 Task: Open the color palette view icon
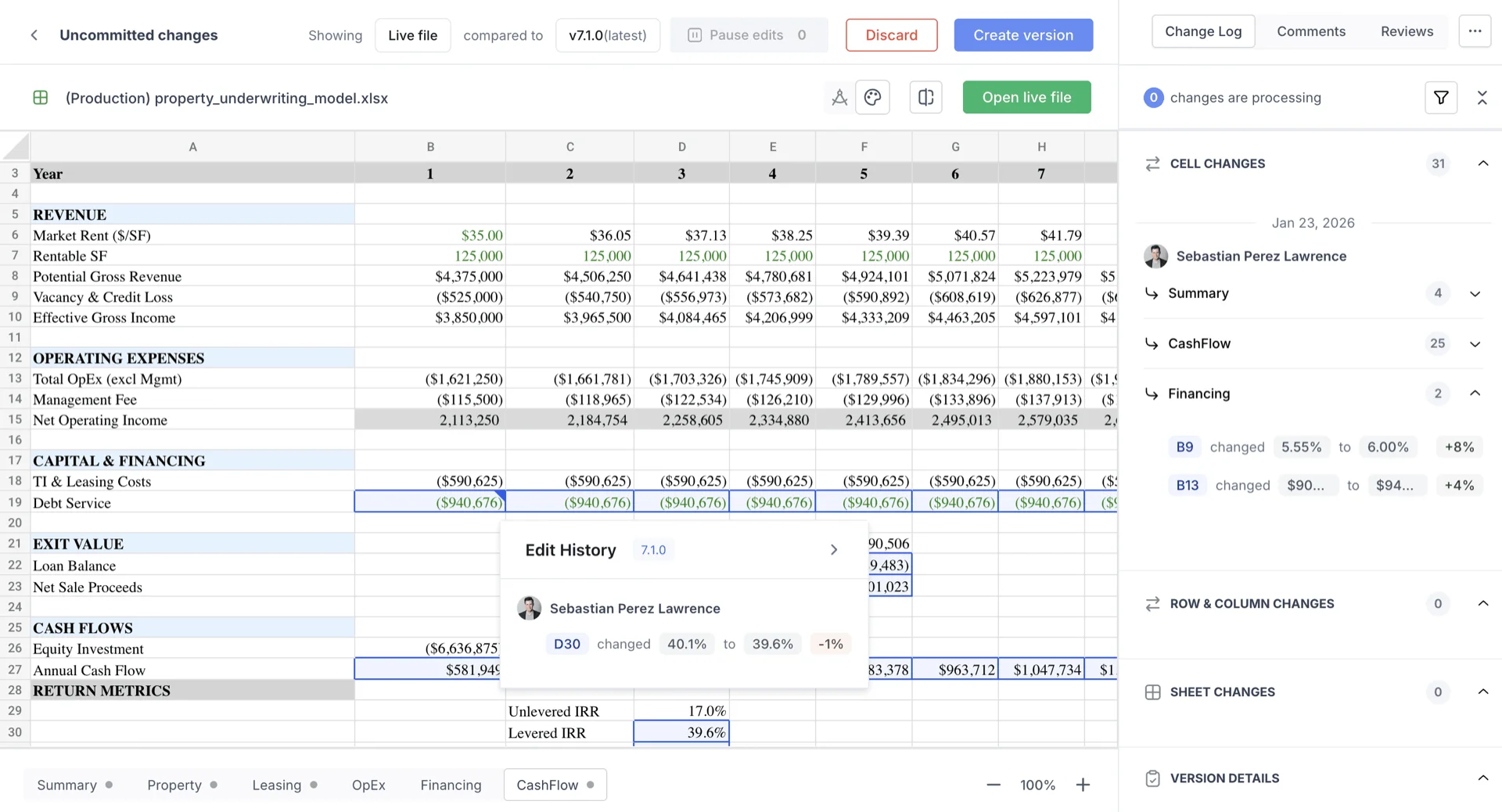tap(872, 97)
